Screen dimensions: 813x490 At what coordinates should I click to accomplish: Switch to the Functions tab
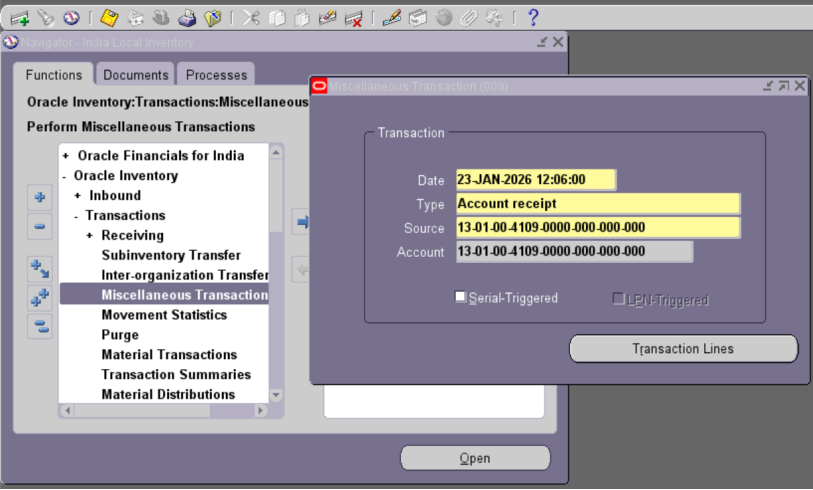54,75
